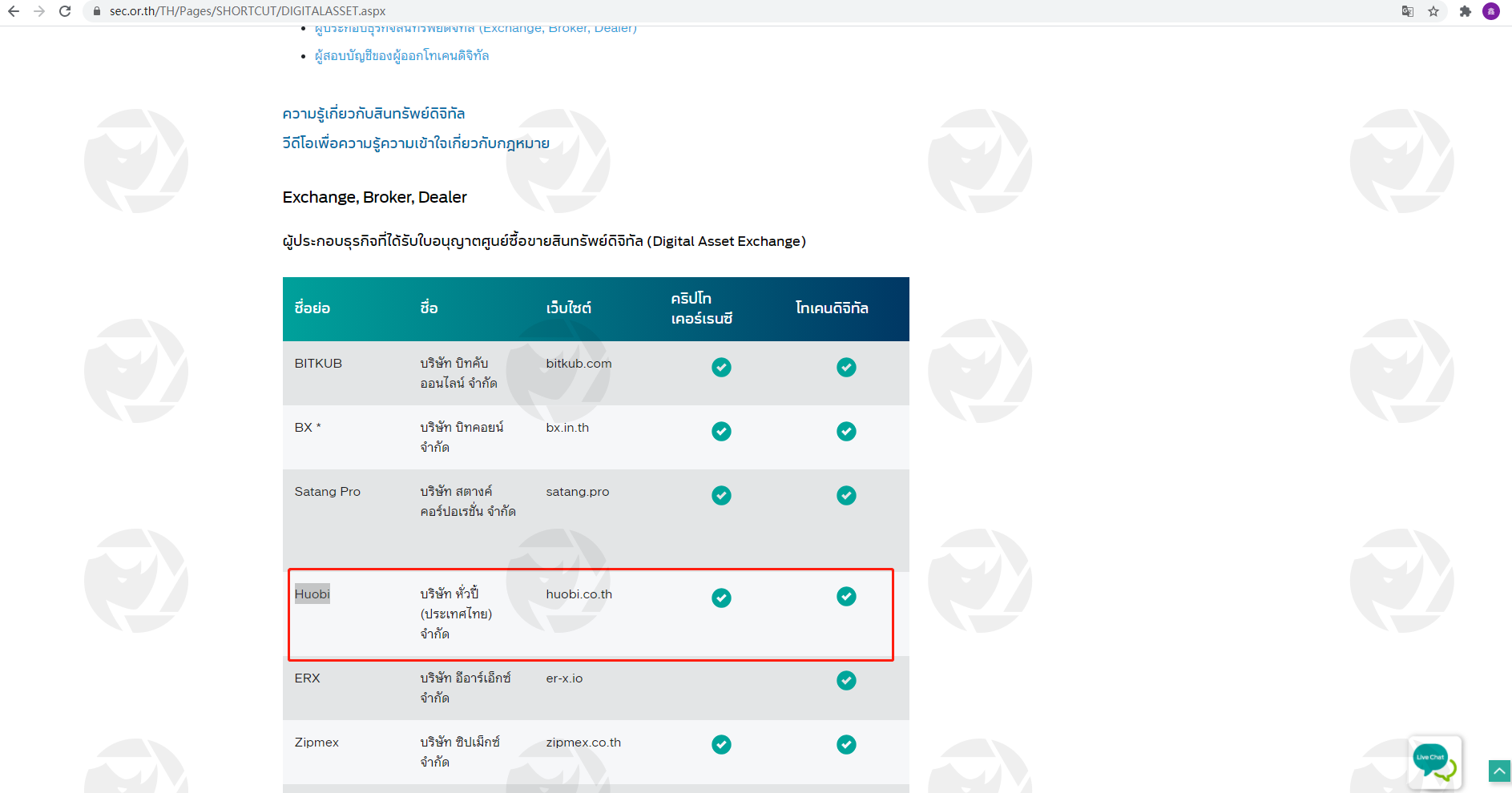This screenshot has height=793, width=1512.
Task: Click the site padlock icon
Action: click(x=97, y=11)
